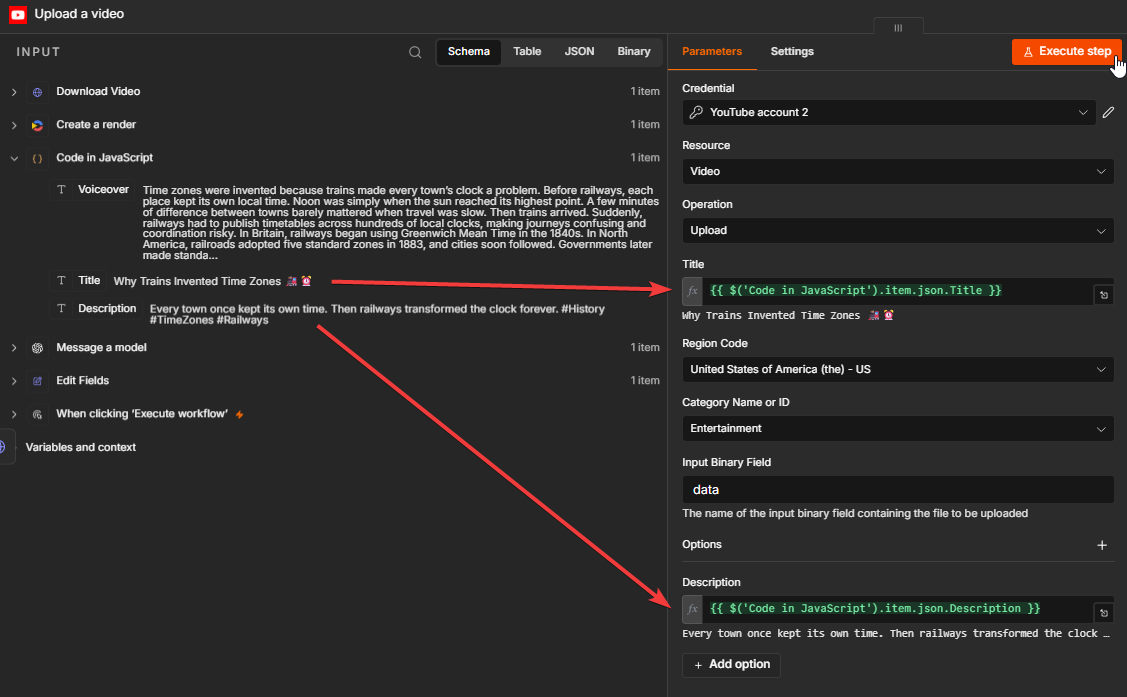The height and width of the screenshot is (697, 1127).
Task: Click the binary field hint text
Action: point(855,514)
